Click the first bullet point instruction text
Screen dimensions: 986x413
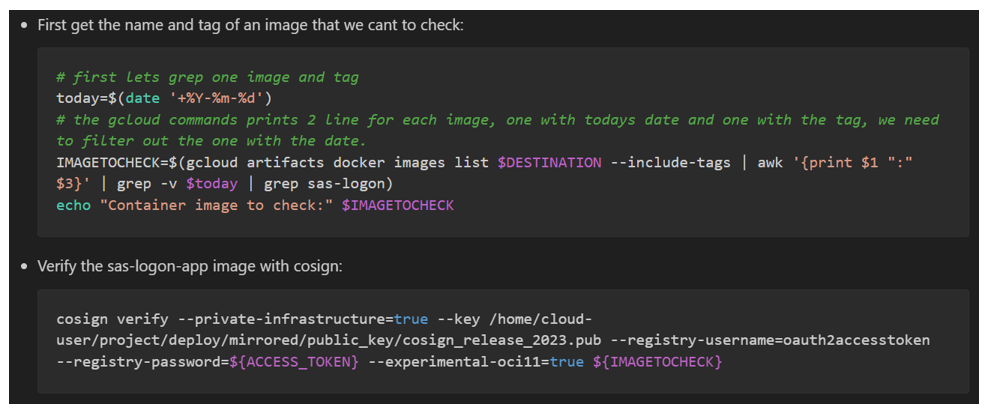[x=250, y=24]
